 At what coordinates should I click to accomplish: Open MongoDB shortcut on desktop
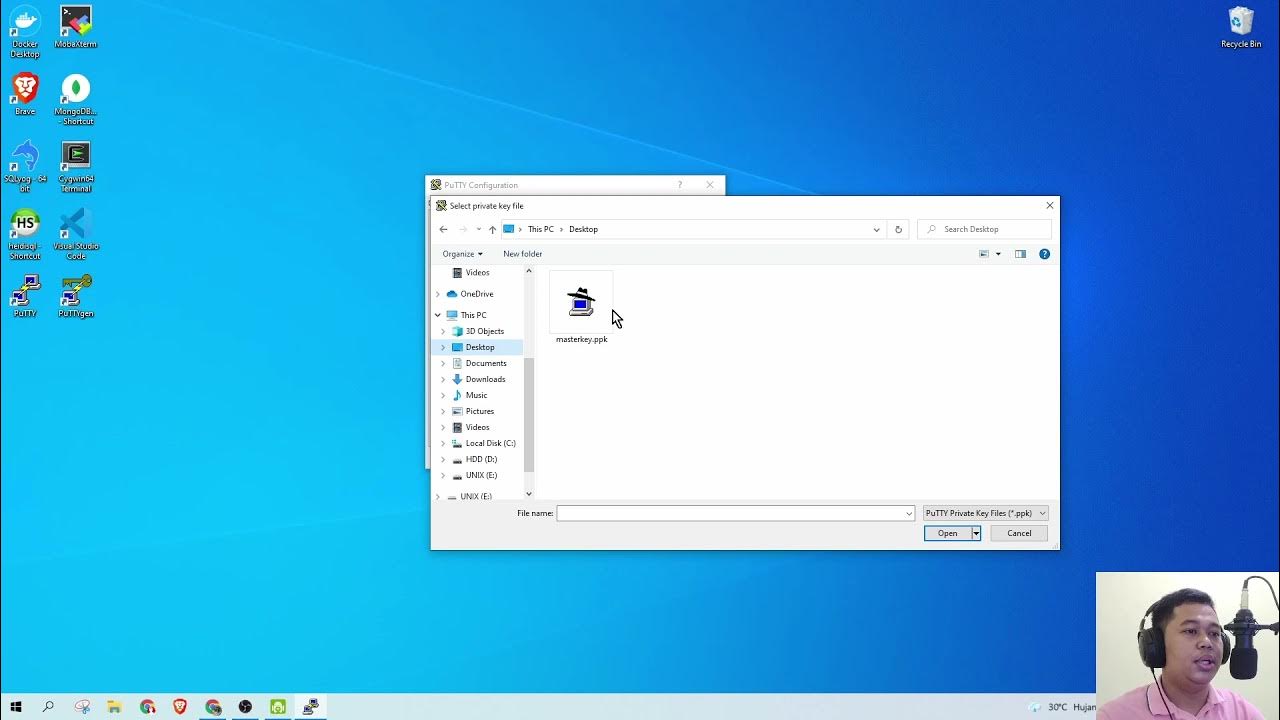(x=76, y=100)
